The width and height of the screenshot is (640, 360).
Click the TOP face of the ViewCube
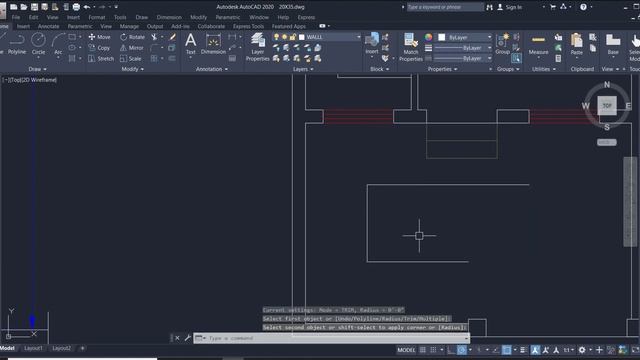pyautogui.click(x=607, y=106)
